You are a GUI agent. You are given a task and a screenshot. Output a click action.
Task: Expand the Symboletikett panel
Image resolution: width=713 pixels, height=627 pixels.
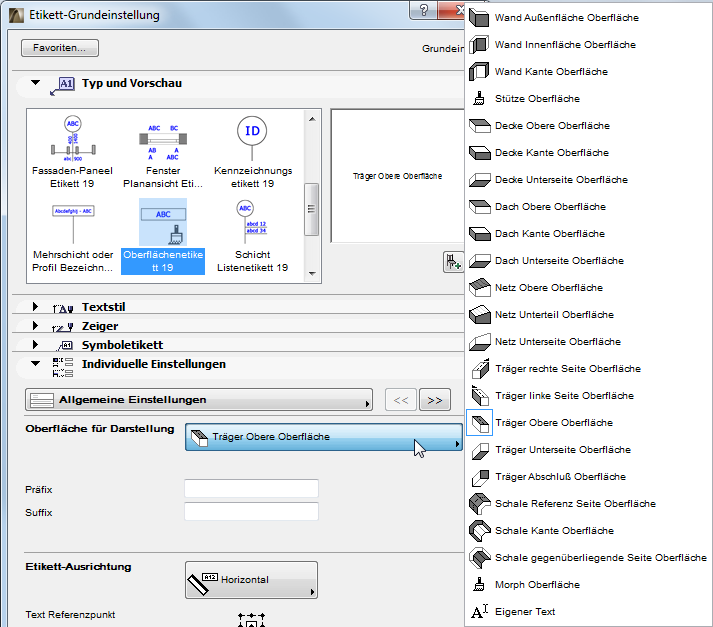point(35,345)
